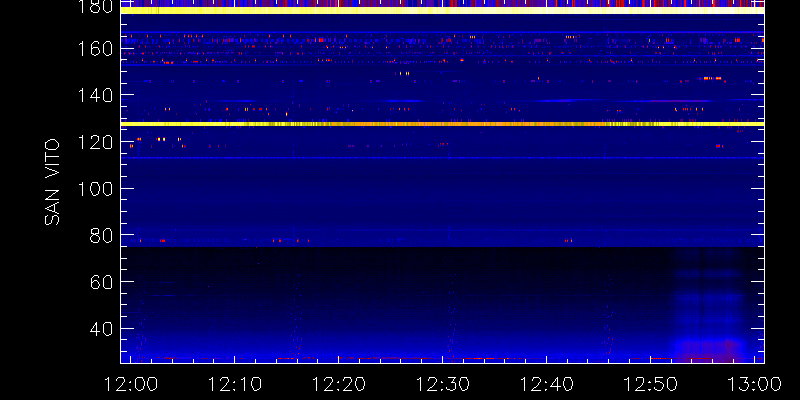Click the 140 frequency axis label
Image resolution: width=800 pixels, height=400 pixels.
(93, 95)
